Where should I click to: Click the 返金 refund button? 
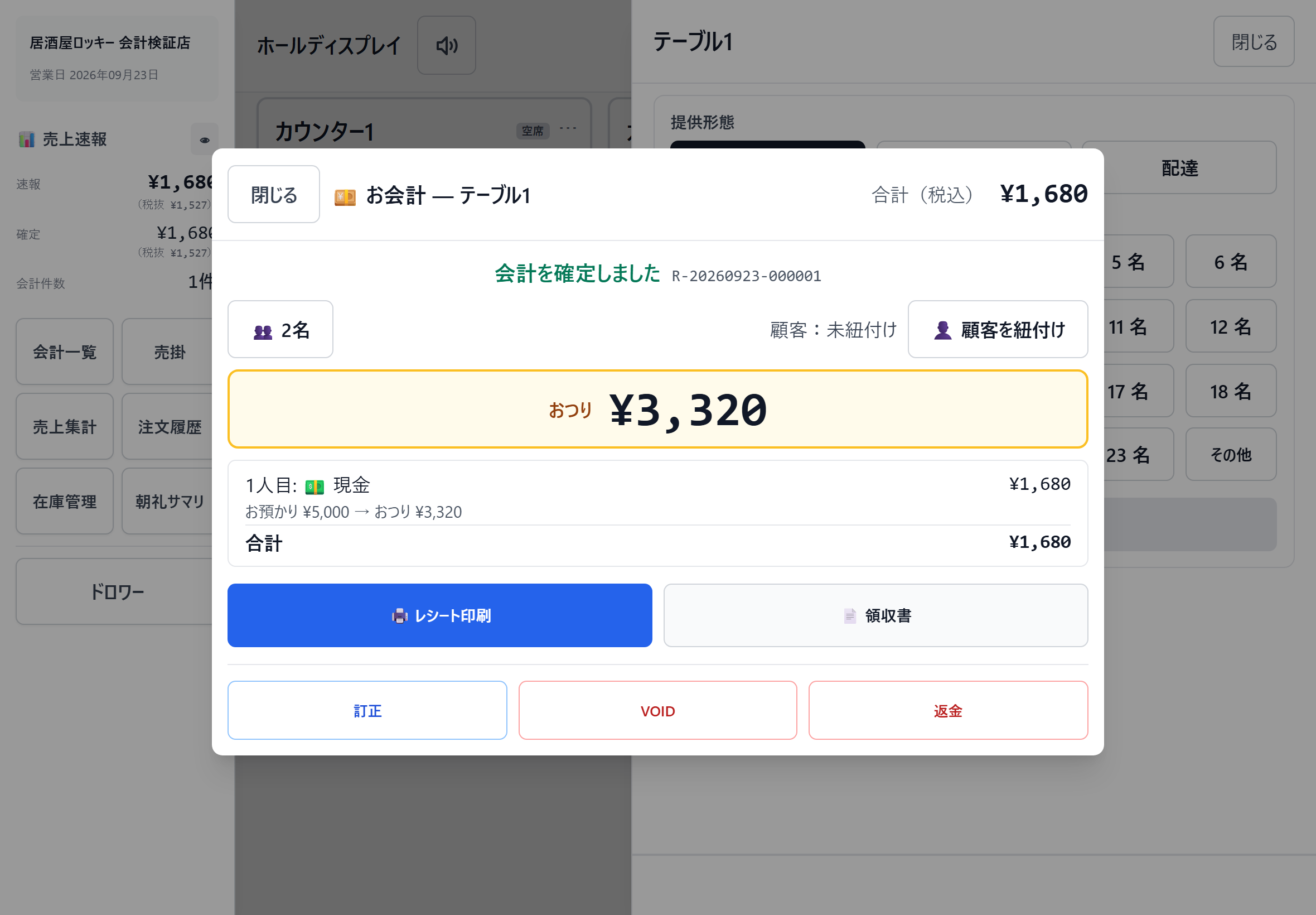tap(948, 710)
